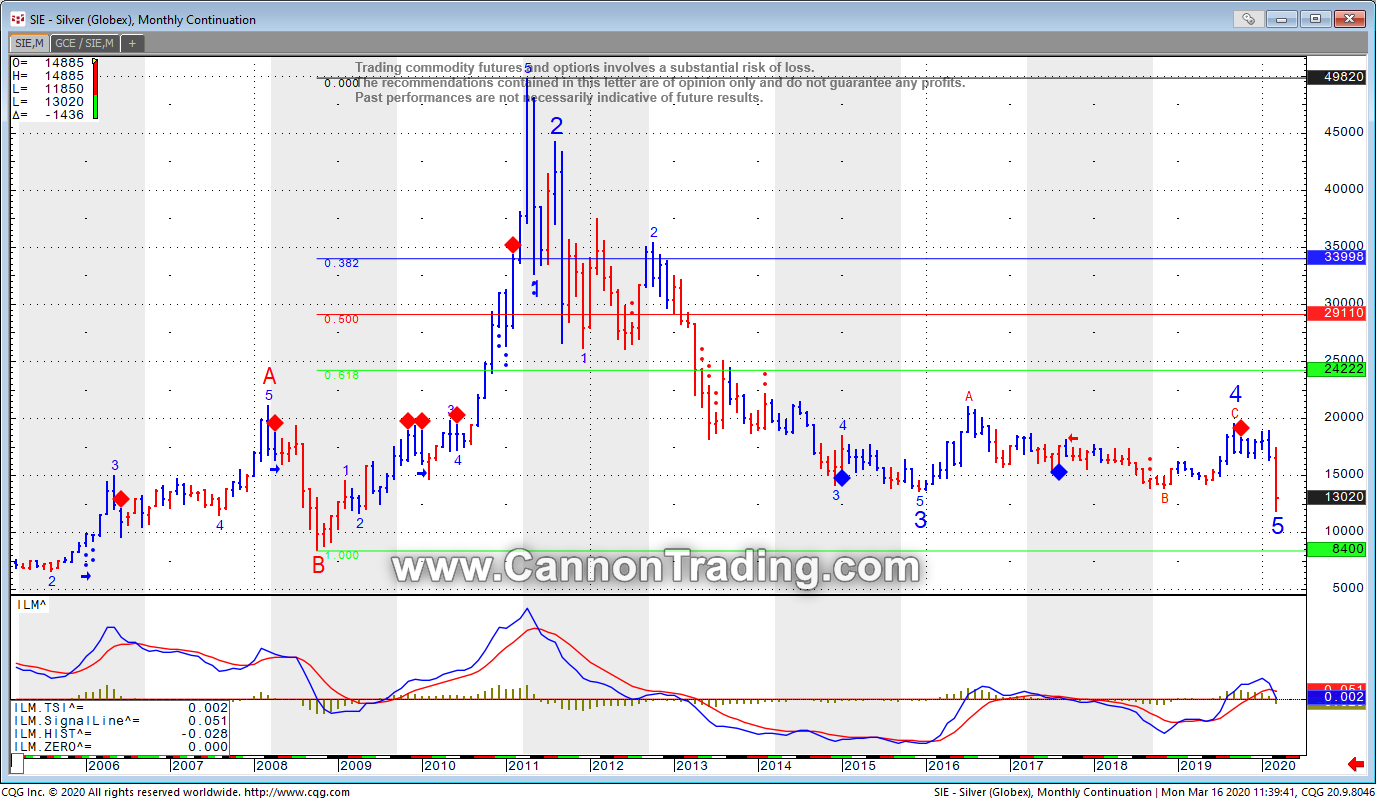Select the red diamond marker in 2006

[x=121, y=499]
